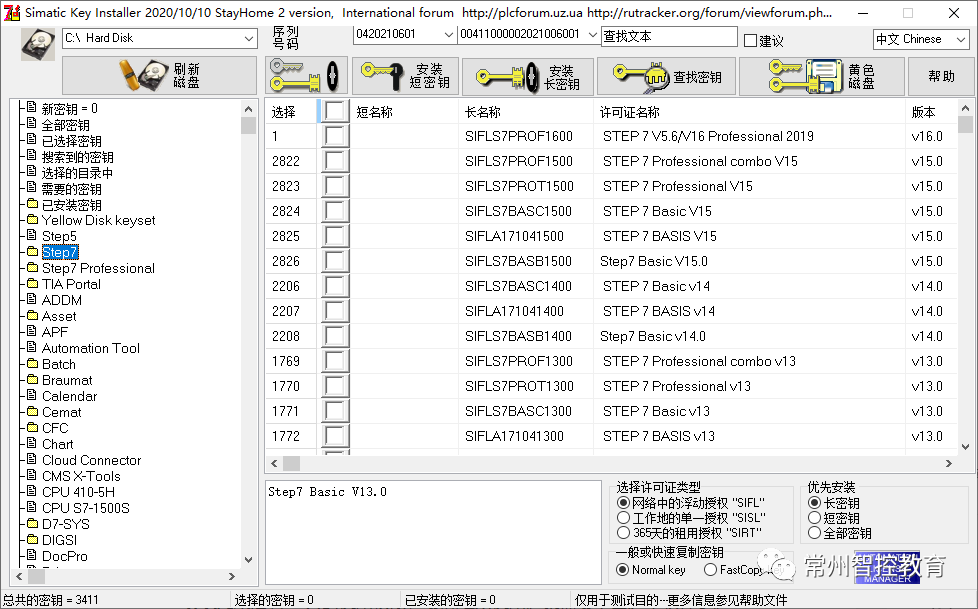The width and height of the screenshot is (978, 609).
Task: Open serial number 0420210601 dropdown
Action: (448, 35)
